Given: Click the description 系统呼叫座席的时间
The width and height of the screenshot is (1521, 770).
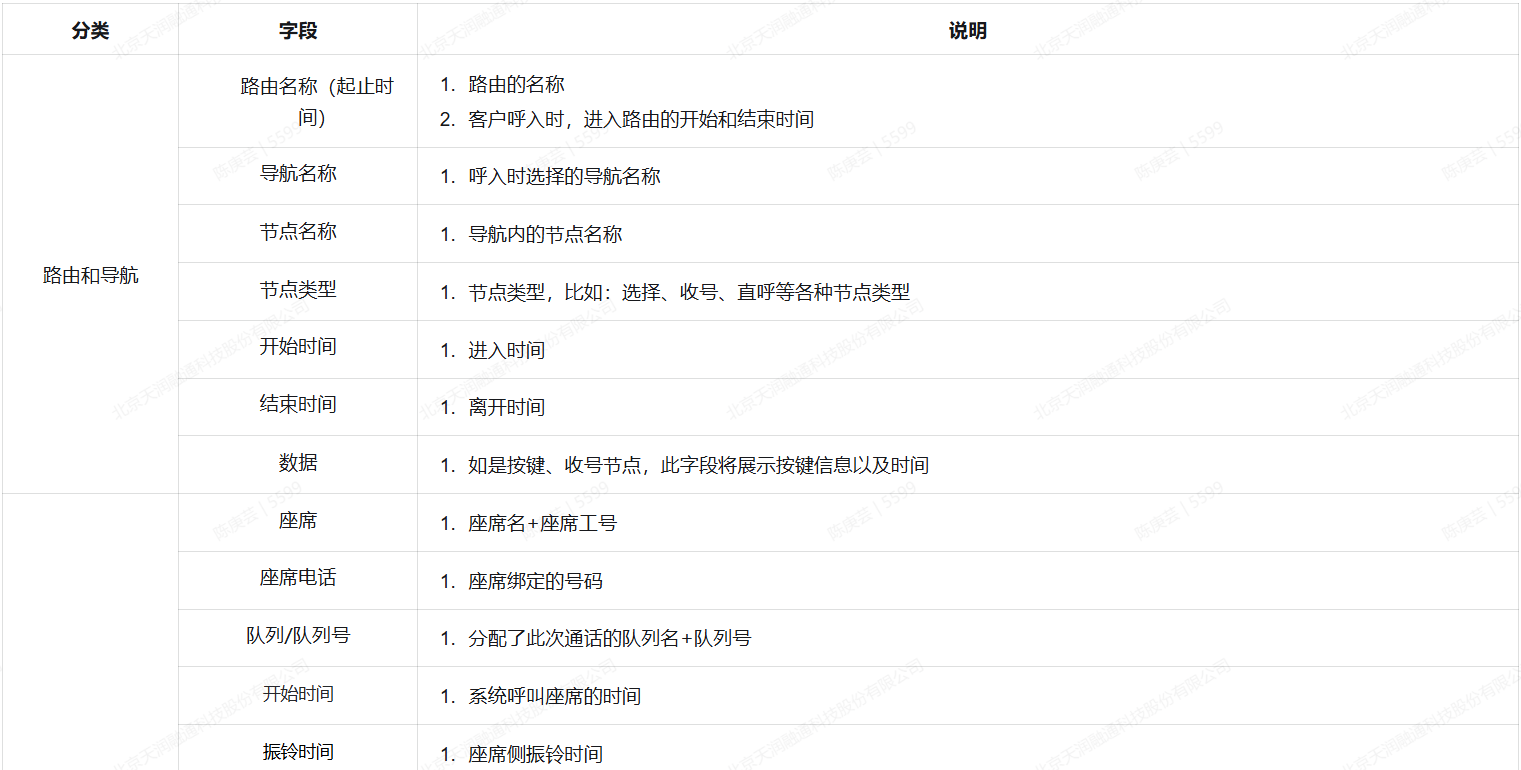Looking at the screenshot, I should point(554,696).
